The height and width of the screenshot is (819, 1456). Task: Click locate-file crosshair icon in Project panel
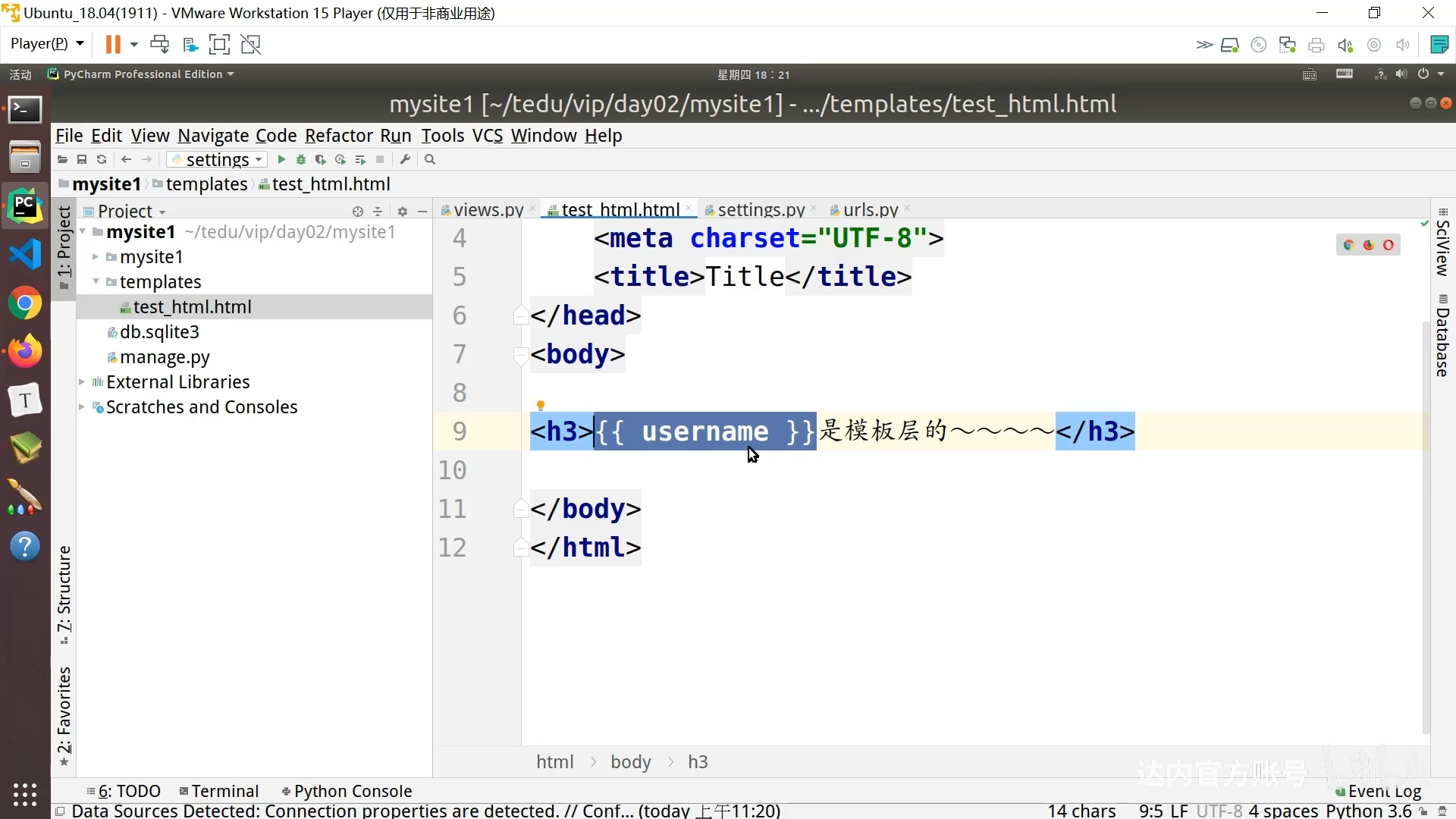[358, 212]
